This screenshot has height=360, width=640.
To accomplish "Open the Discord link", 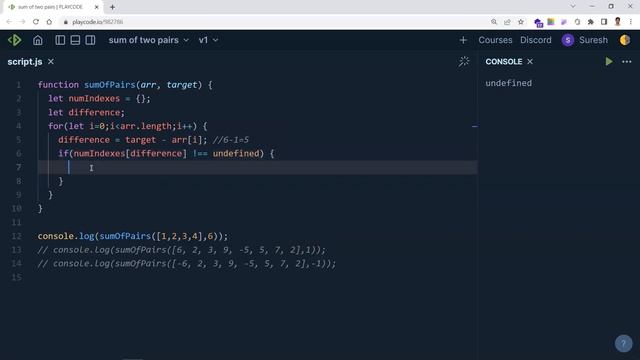I will pos(536,40).
